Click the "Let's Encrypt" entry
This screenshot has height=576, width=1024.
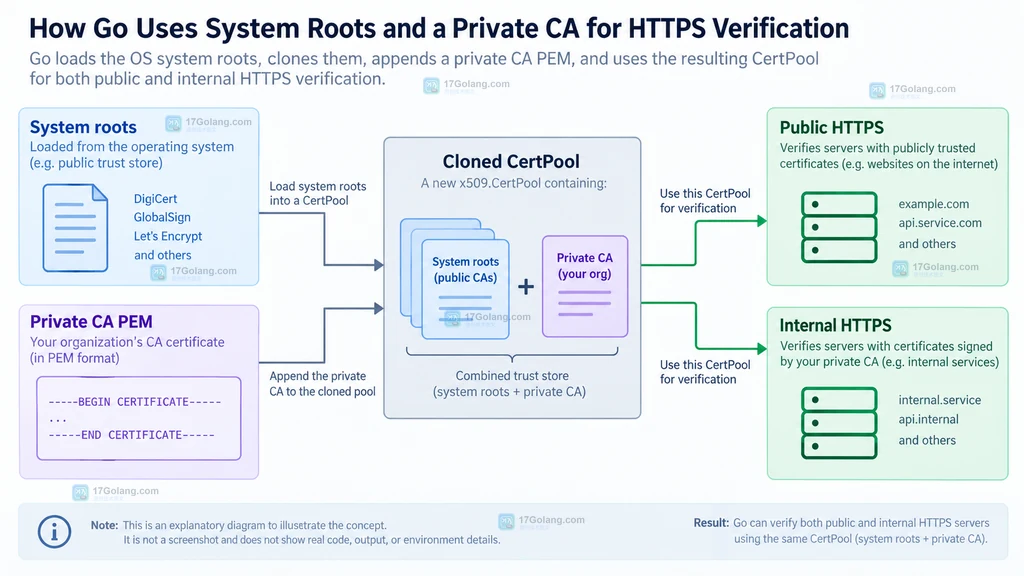pos(168,236)
